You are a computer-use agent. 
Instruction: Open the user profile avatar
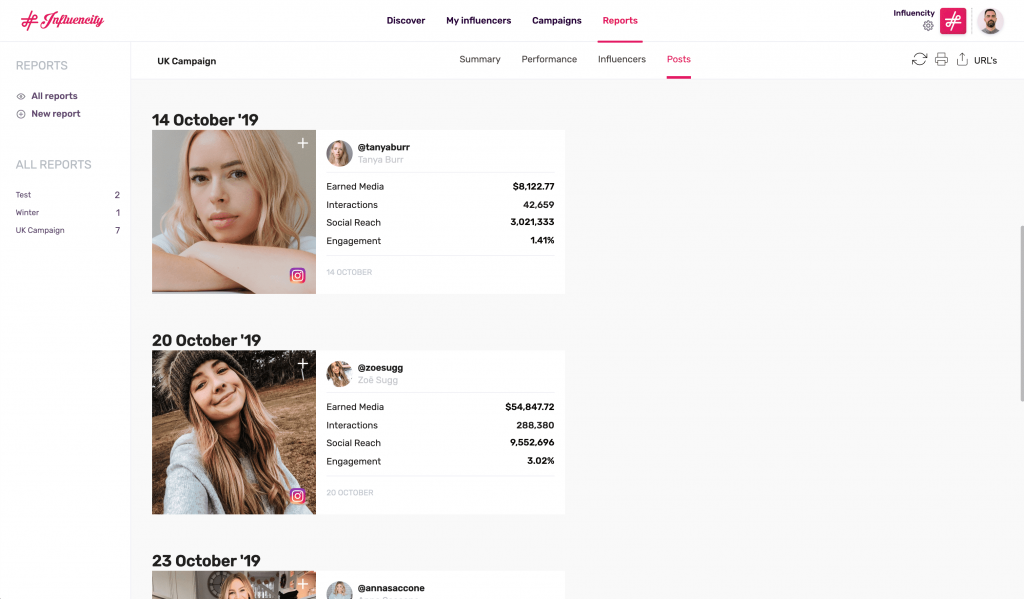(990, 21)
